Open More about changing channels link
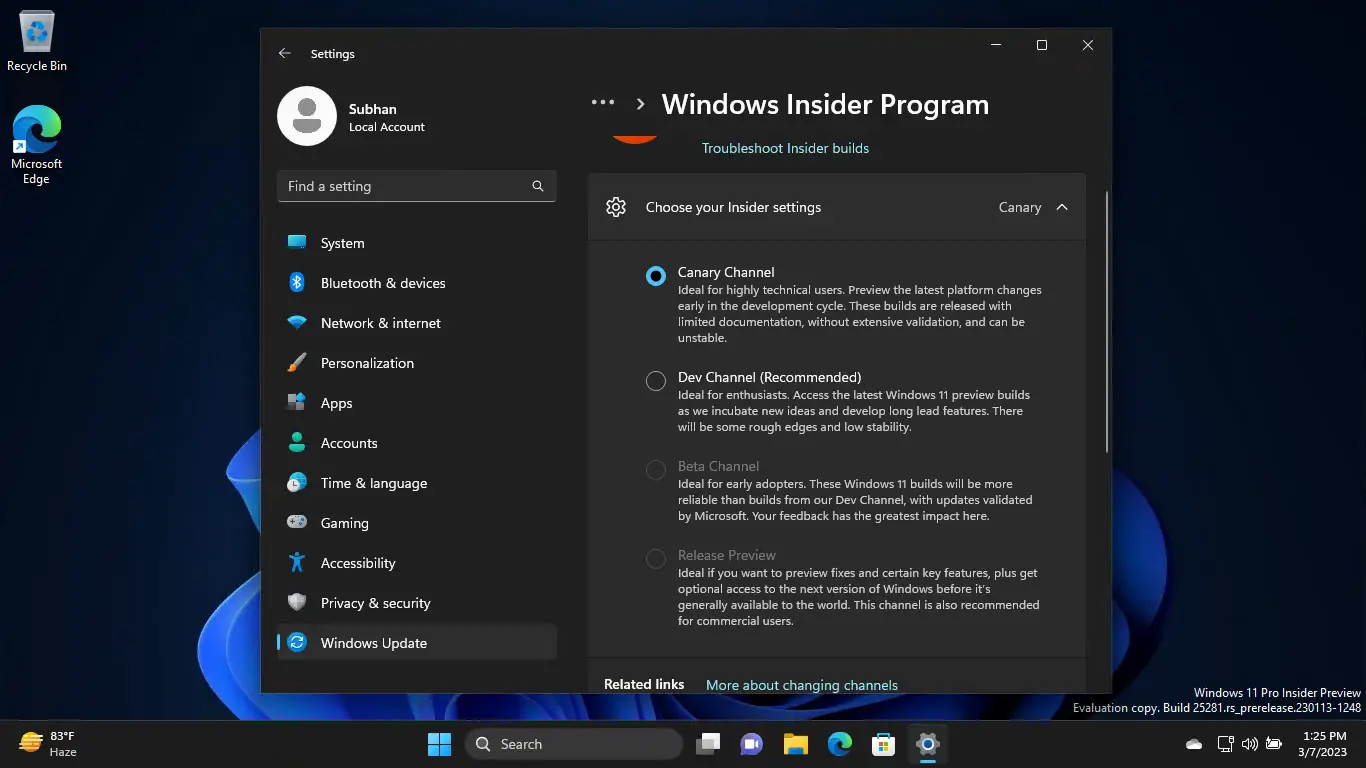Screen dimensions: 1366x768 [x=802, y=685]
